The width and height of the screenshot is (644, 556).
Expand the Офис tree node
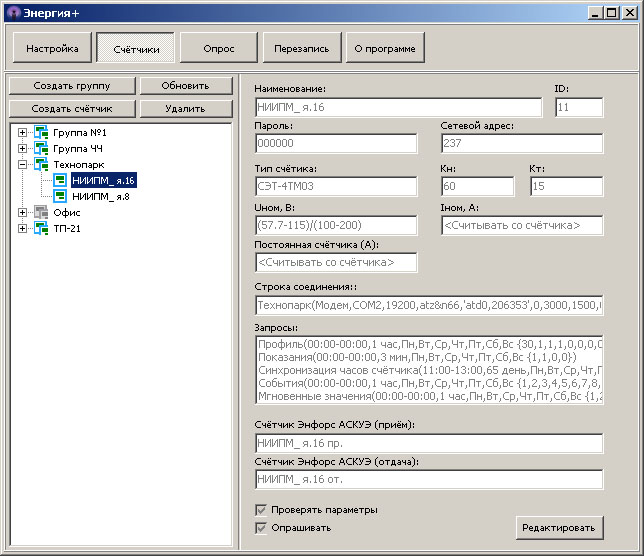[23, 212]
